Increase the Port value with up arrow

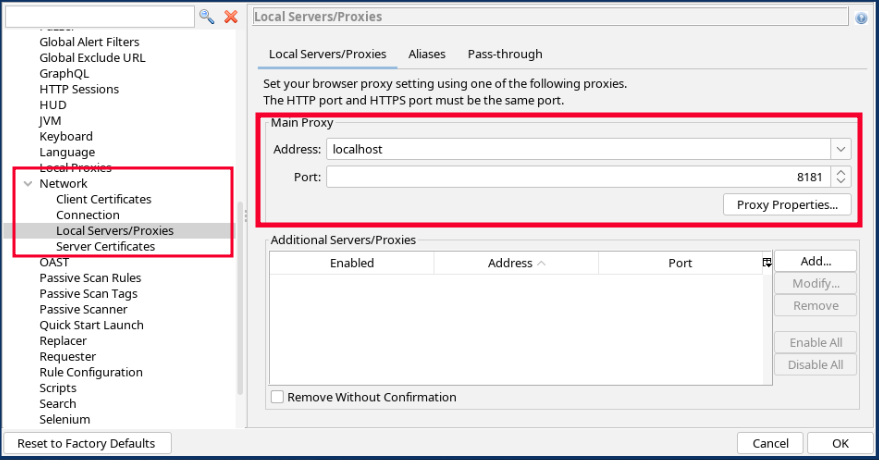click(841, 172)
